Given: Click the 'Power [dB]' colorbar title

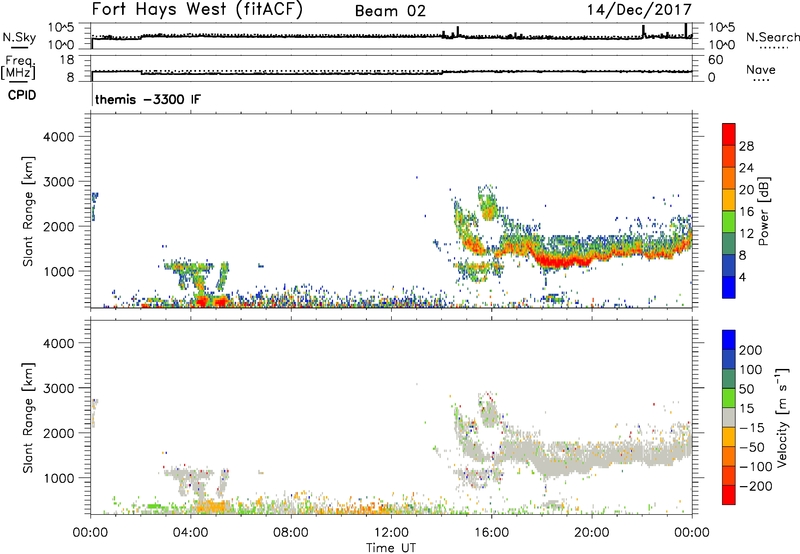Looking at the screenshot, I should point(763,211).
